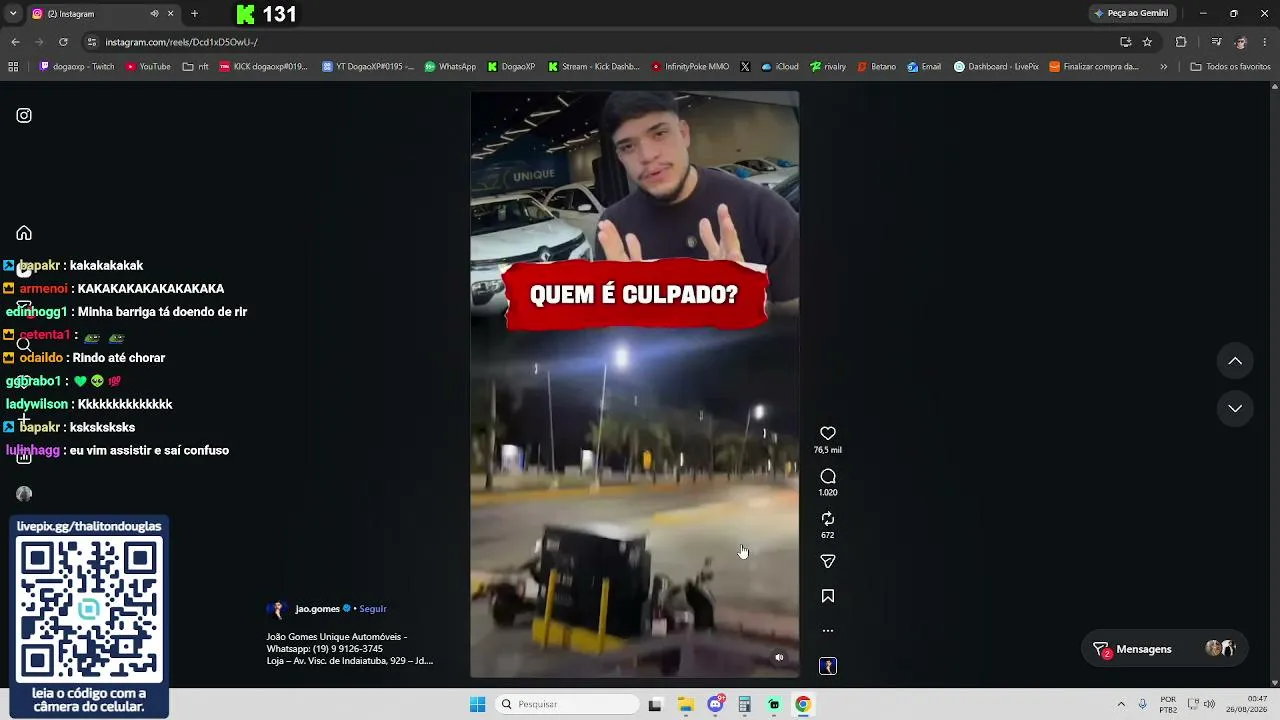
Task: Open the reel's audio thumbnail
Action: [828, 666]
